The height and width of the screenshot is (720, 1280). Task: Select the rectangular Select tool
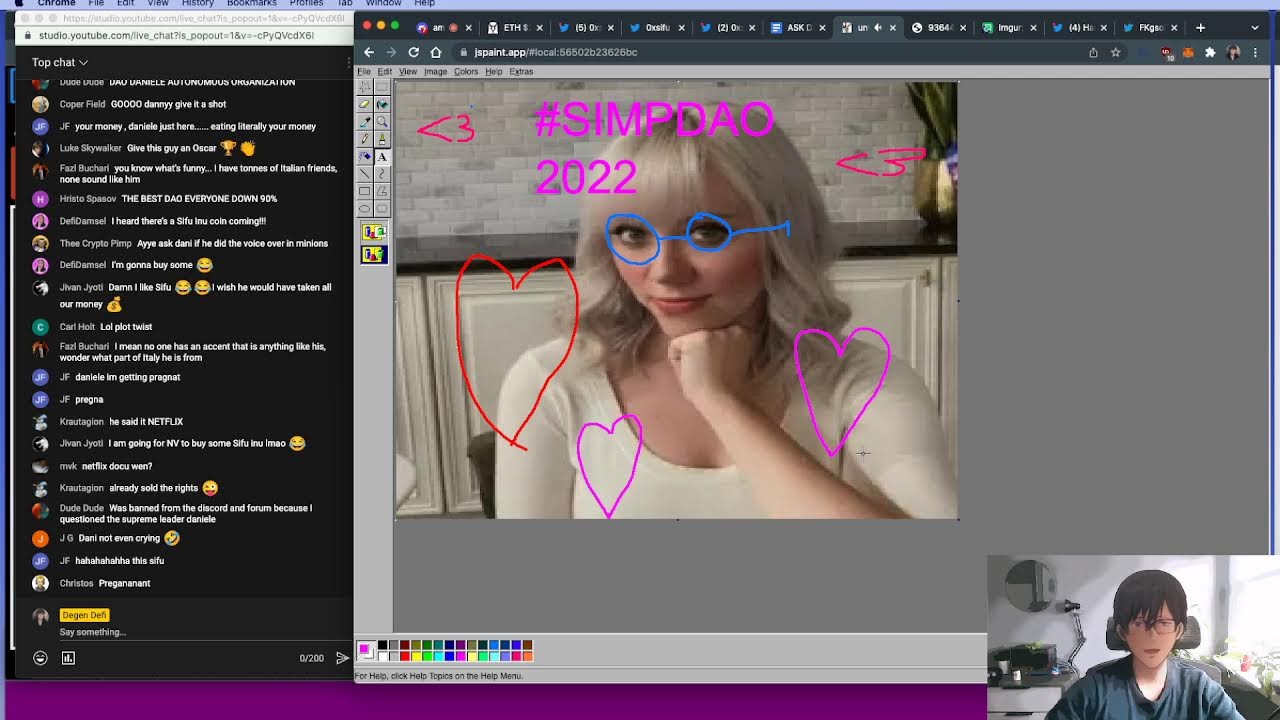coord(382,87)
